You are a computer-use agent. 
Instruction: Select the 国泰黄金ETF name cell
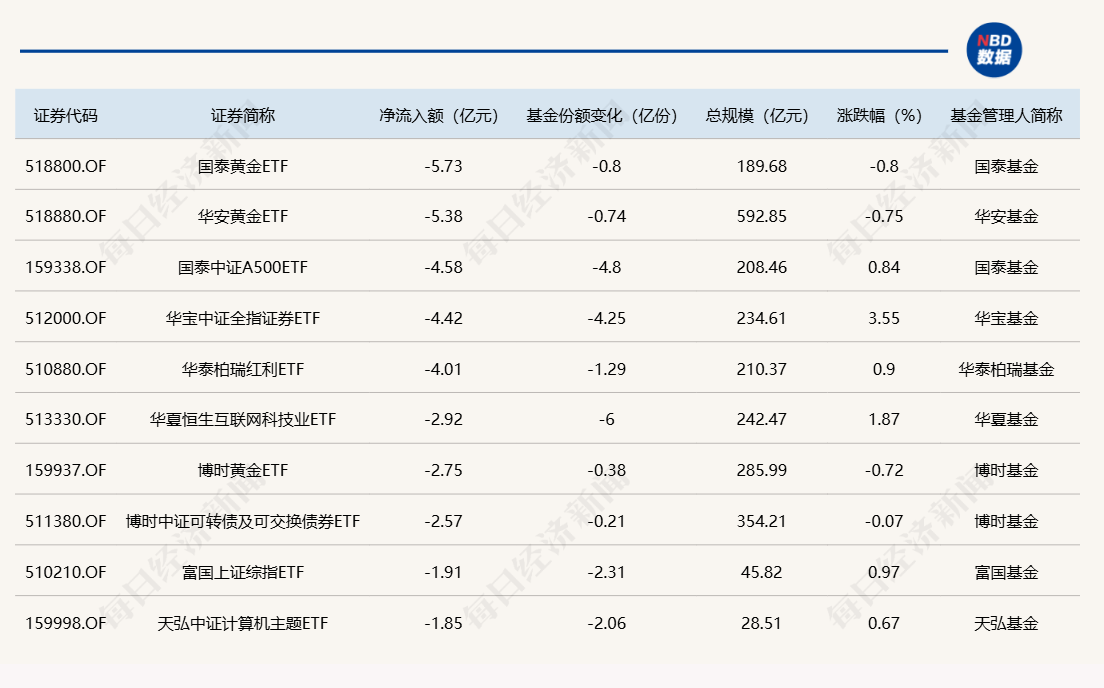pos(243,166)
